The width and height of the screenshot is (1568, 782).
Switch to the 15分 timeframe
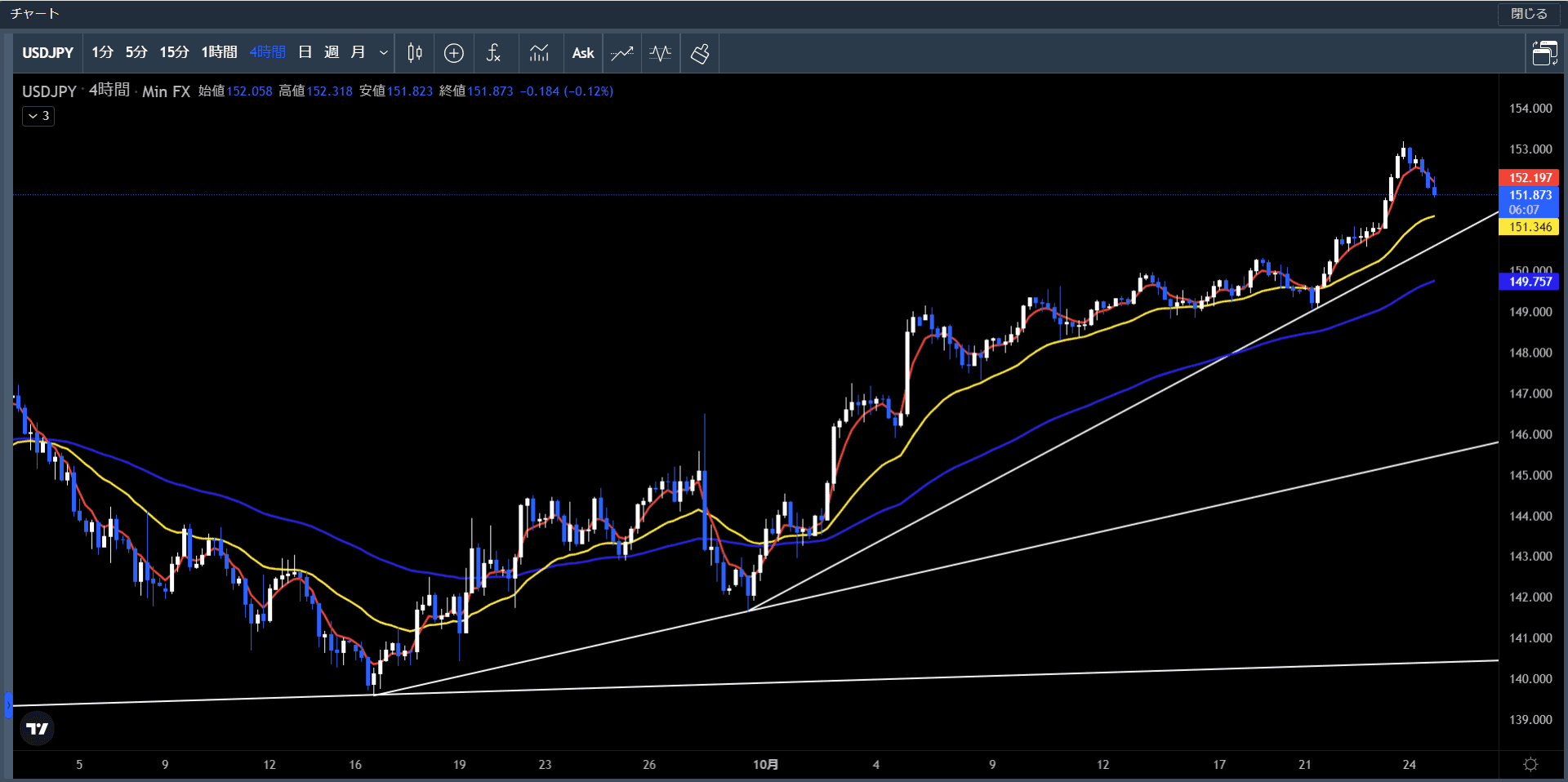point(174,52)
